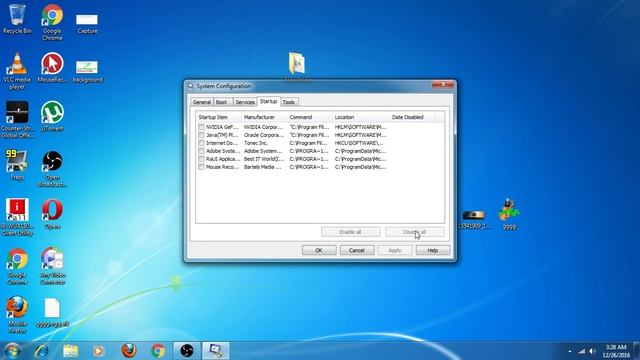Click the Disable all button
Screen dimensions: 640x360
click(x=415, y=232)
